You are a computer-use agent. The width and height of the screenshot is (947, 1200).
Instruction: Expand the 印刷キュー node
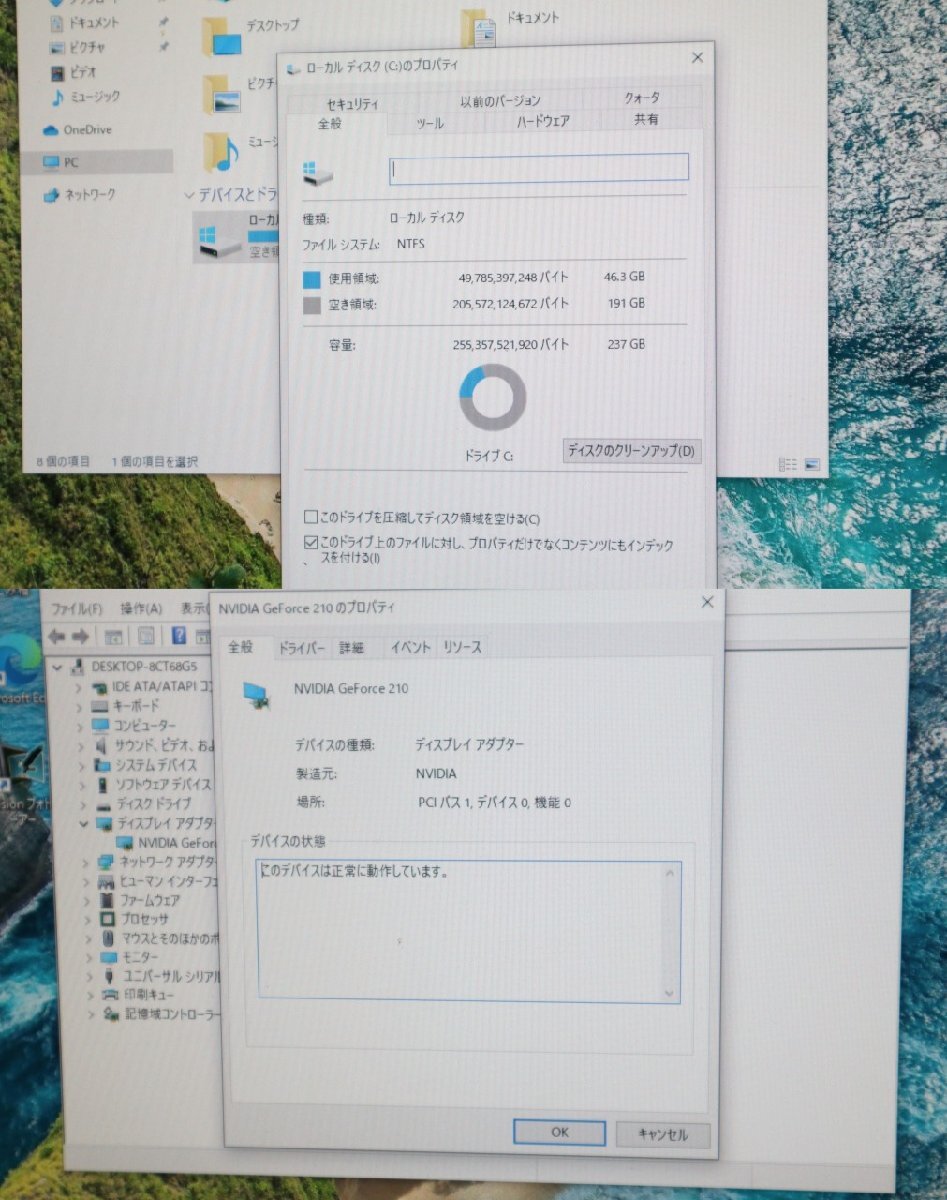pyautogui.click(x=89, y=995)
